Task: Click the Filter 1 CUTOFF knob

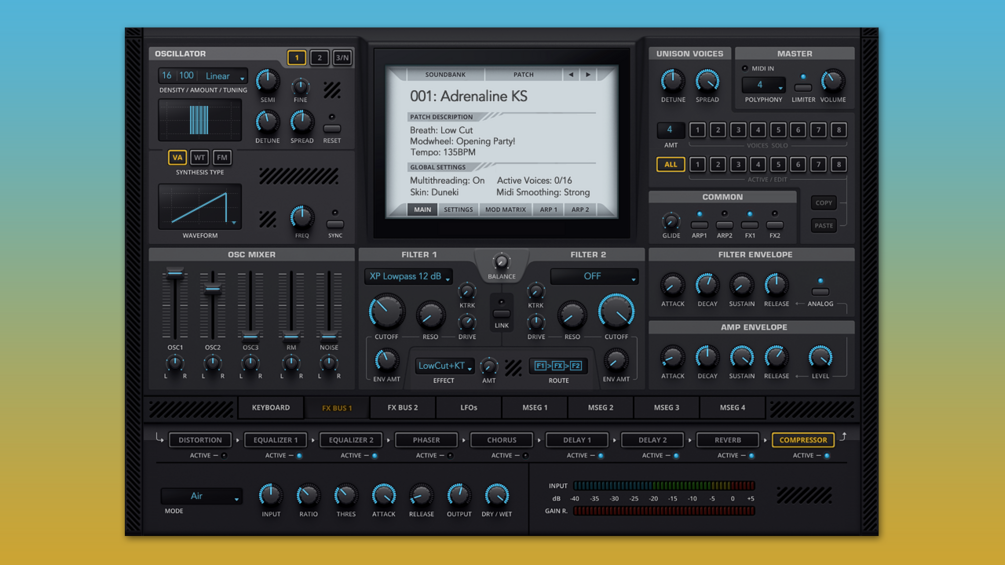Action: click(386, 312)
